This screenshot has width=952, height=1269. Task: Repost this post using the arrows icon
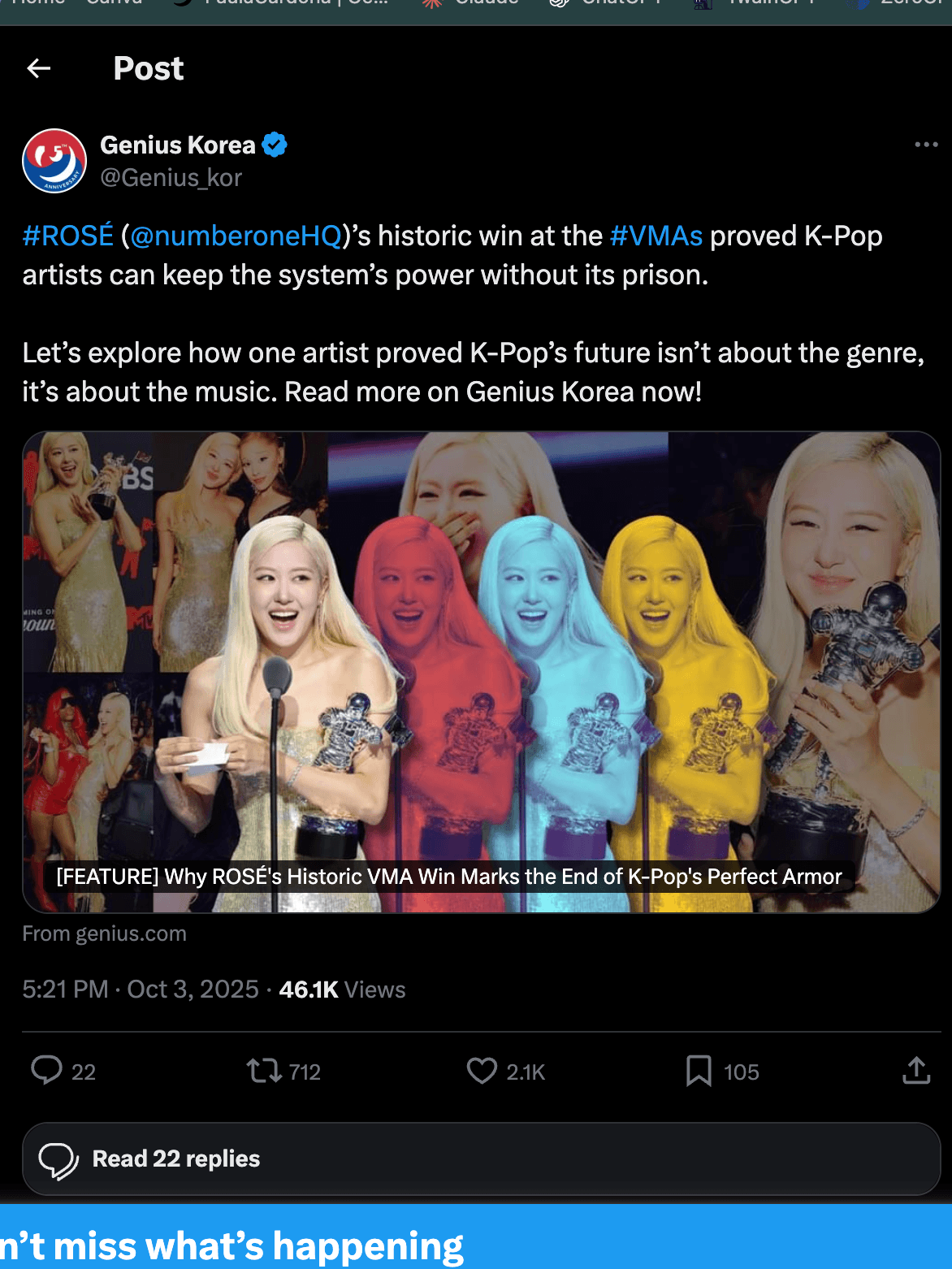[x=263, y=1070]
